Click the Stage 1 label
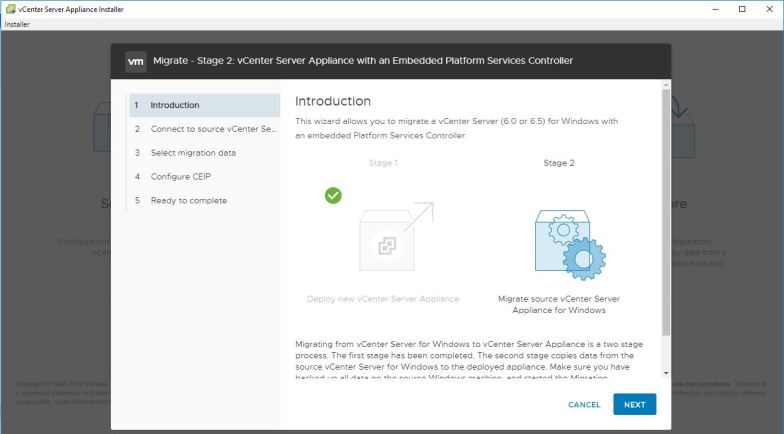784x434 pixels. point(385,162)
